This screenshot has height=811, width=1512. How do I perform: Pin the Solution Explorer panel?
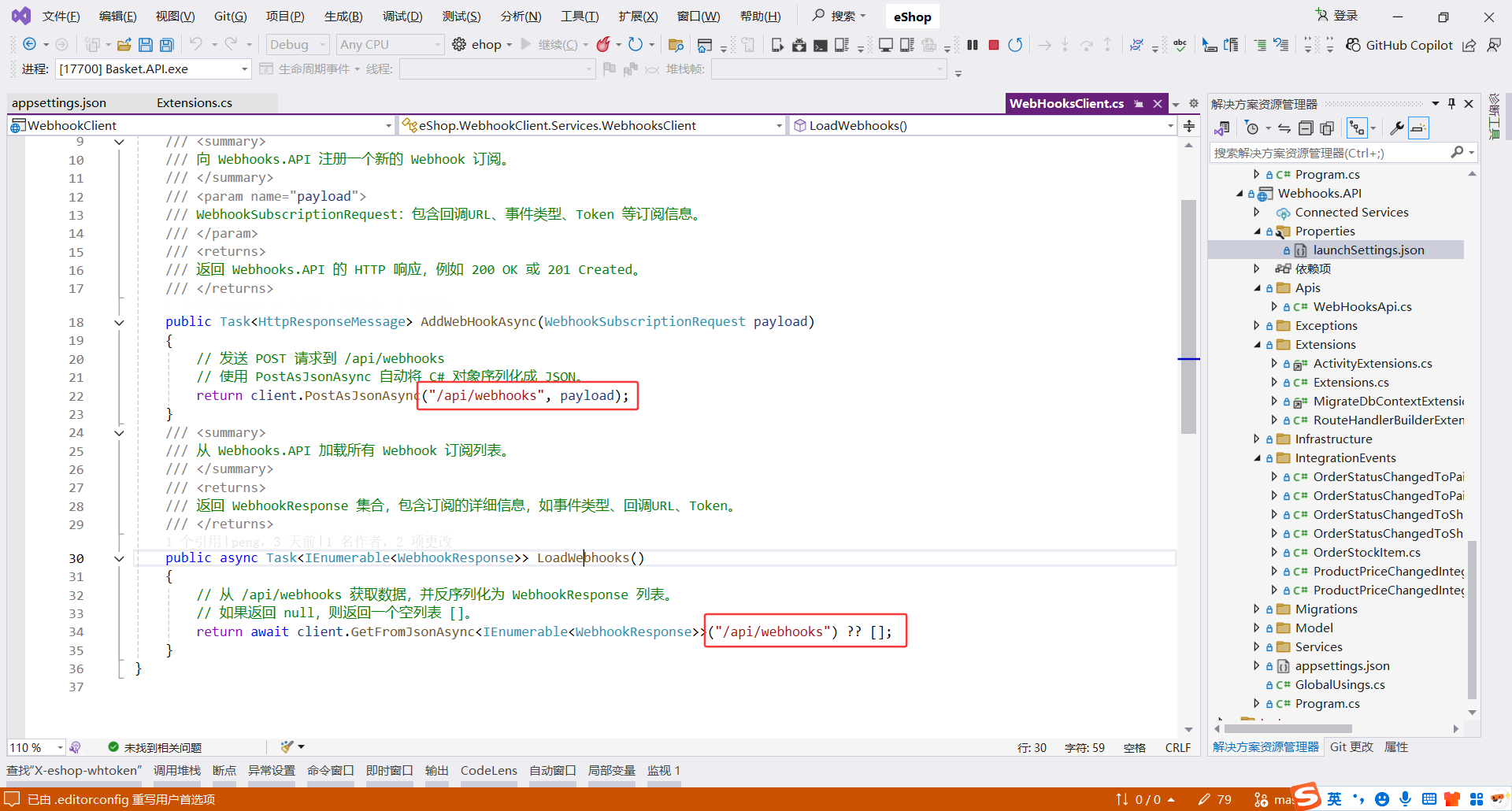coord(1451,103)
